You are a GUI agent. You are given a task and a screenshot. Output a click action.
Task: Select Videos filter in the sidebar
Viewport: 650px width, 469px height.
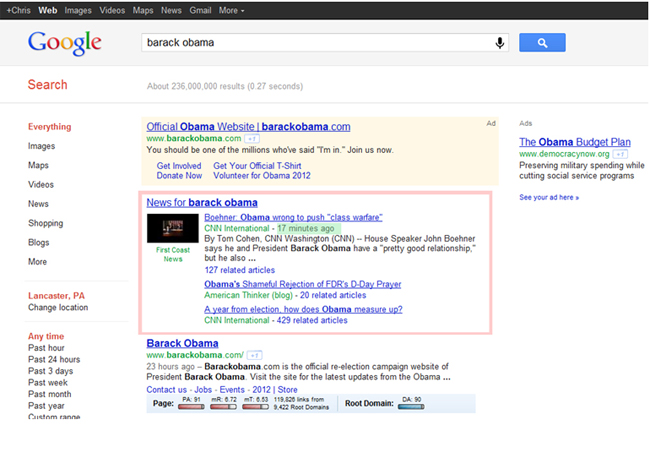coord(41,185)
